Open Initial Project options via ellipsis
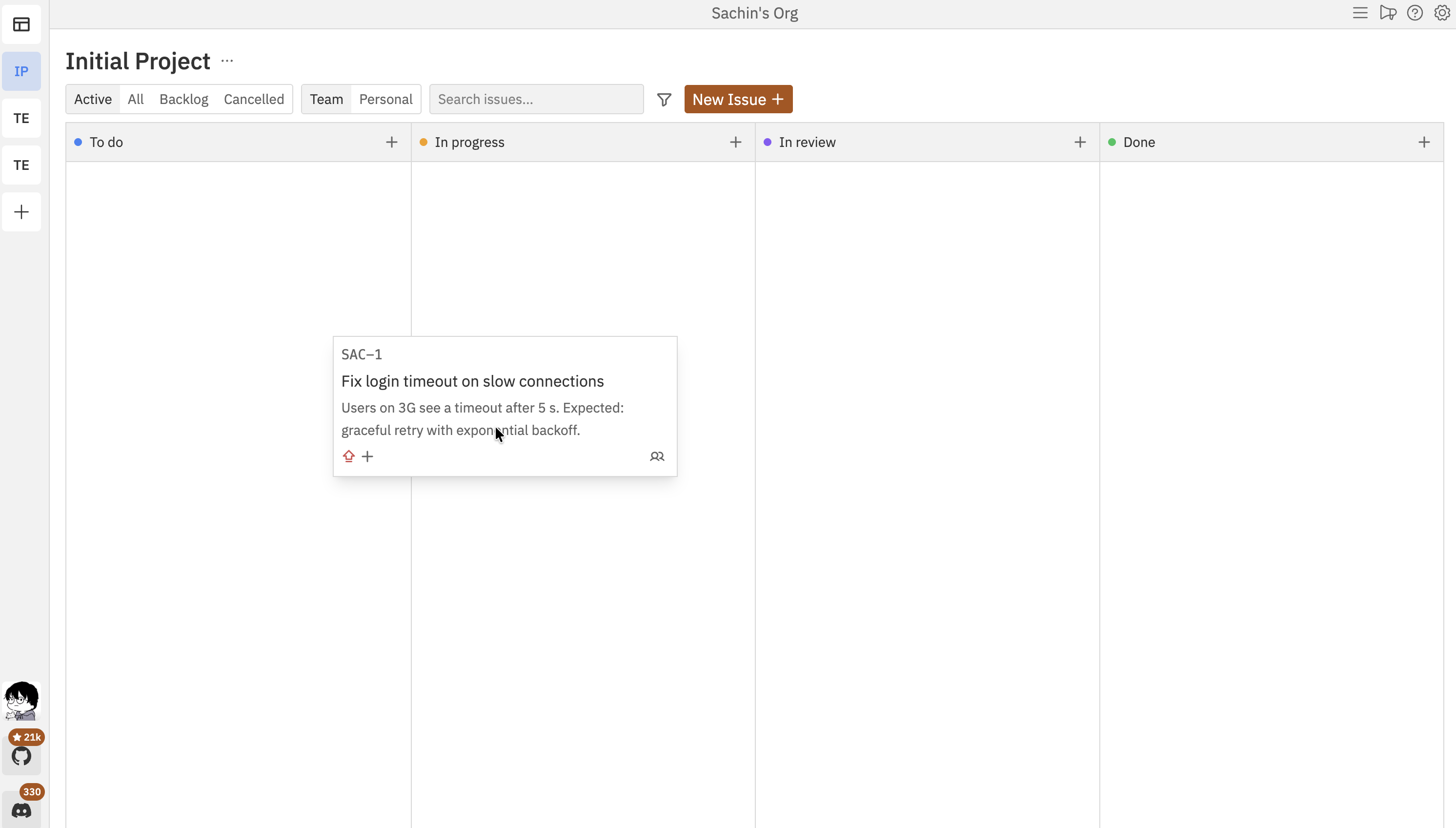Image resolution: width=1456 pixels, height=828 pixels. [x=227, y=61]
